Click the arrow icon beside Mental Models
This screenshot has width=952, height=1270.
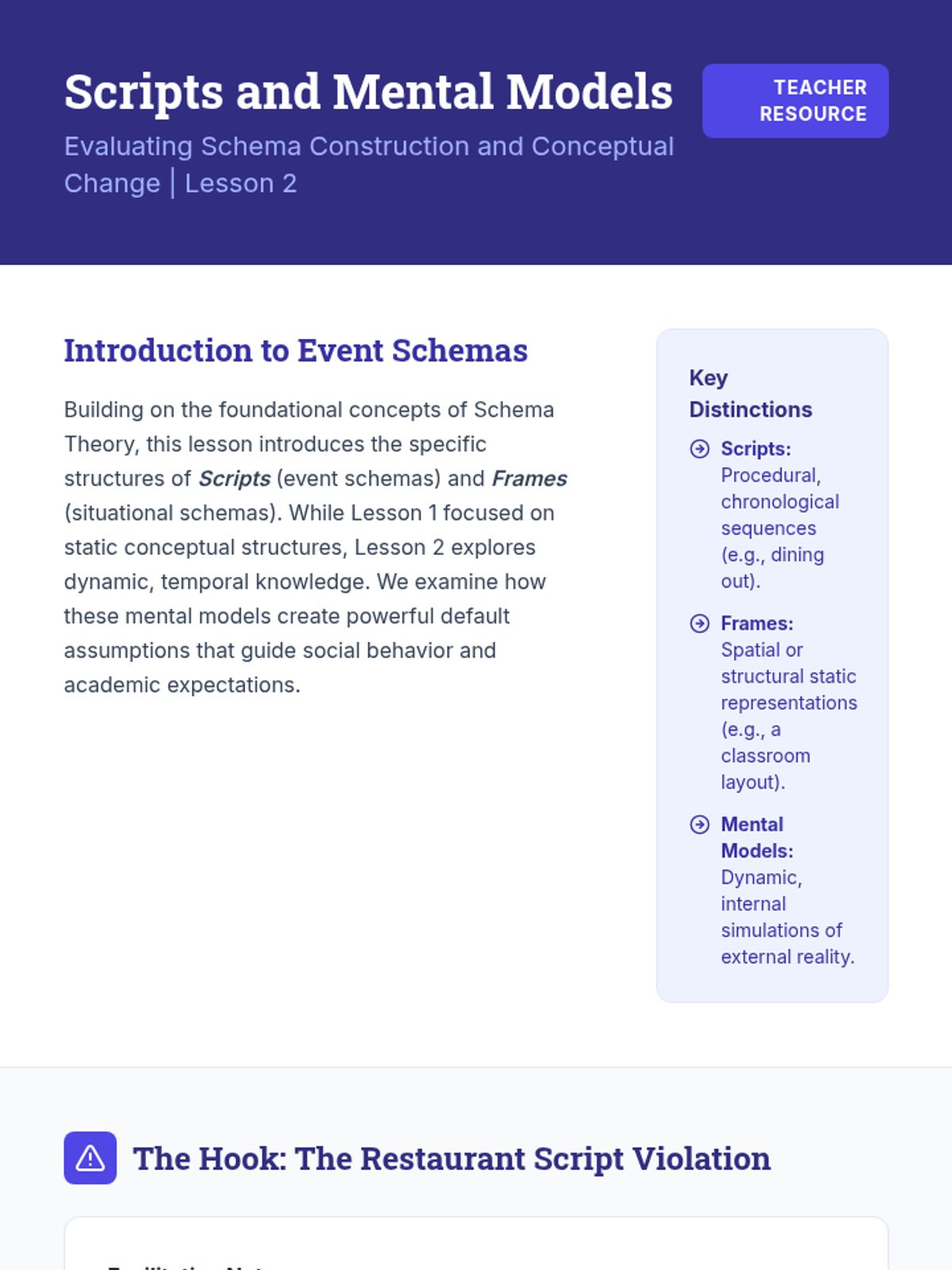[x=700, y=825]
